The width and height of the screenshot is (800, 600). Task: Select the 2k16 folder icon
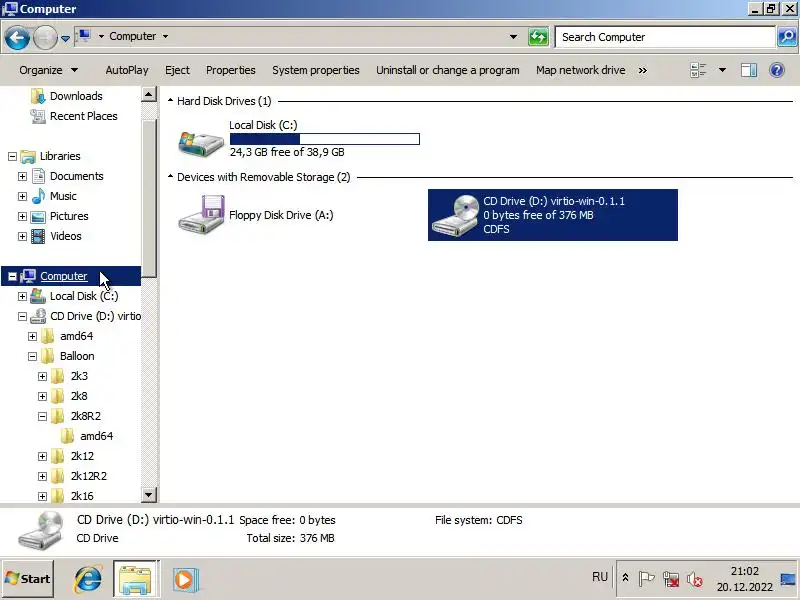coord(58,496)
